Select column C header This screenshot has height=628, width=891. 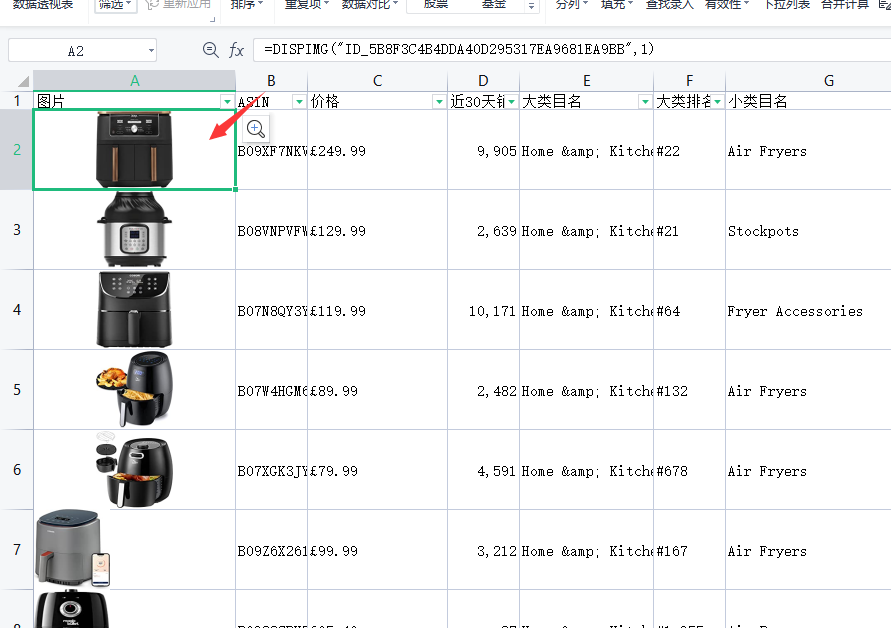click(x=377, y=81)
